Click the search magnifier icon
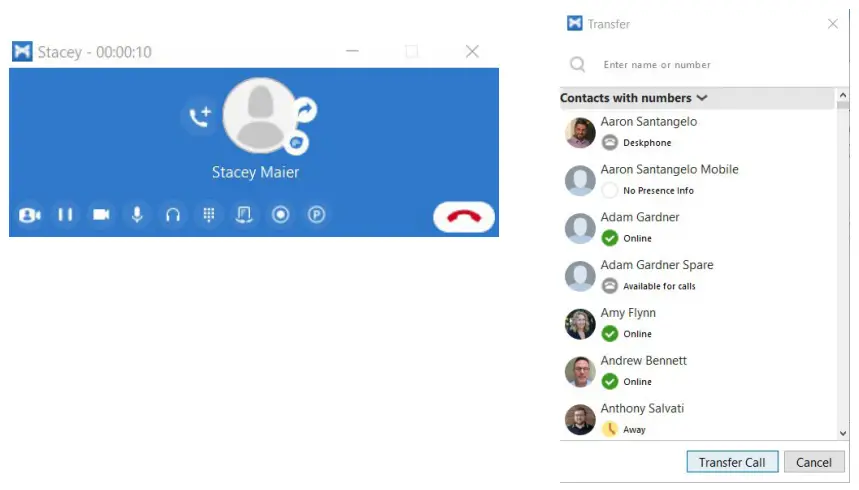Viewport: 859px width, 490px height. point(577,65)
